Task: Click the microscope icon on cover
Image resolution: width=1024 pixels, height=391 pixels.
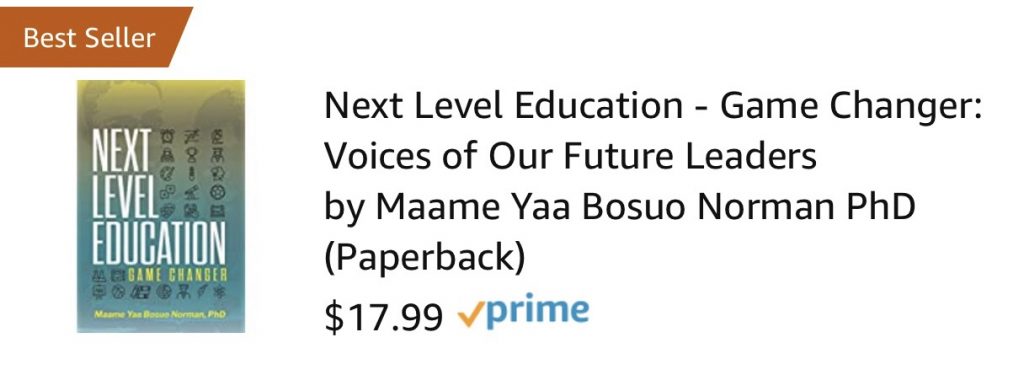Action: (x=191, y=193)
